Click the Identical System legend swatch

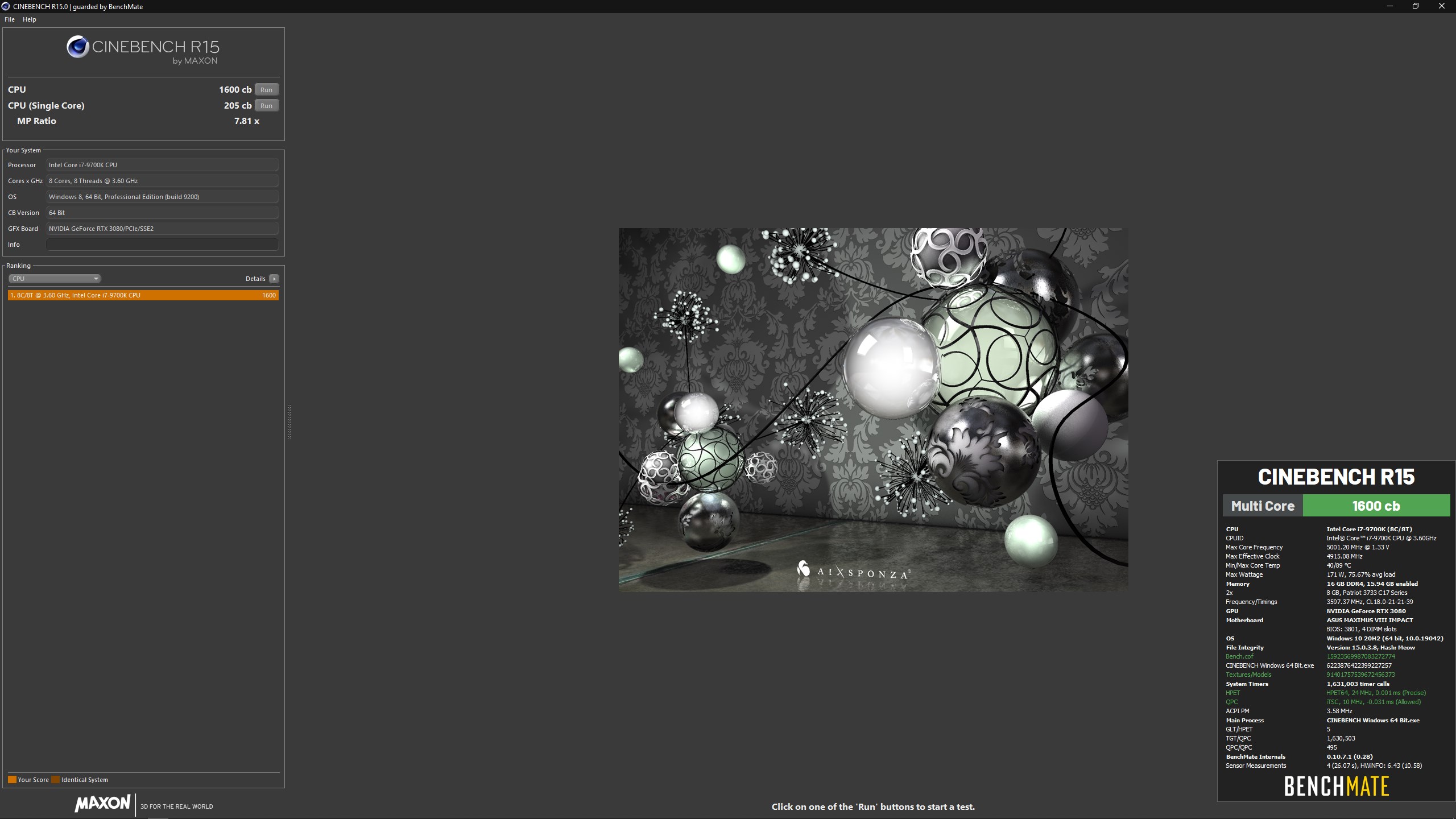pos(55,780)
